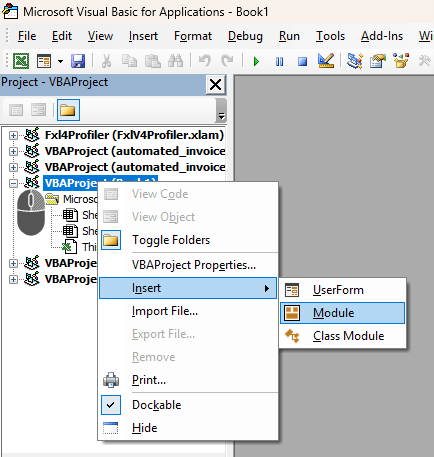This screenshot has width=434, height=457.
Task: Click the View Microsoft Excel toolbar icon
Action: click(x=21, y=61)
